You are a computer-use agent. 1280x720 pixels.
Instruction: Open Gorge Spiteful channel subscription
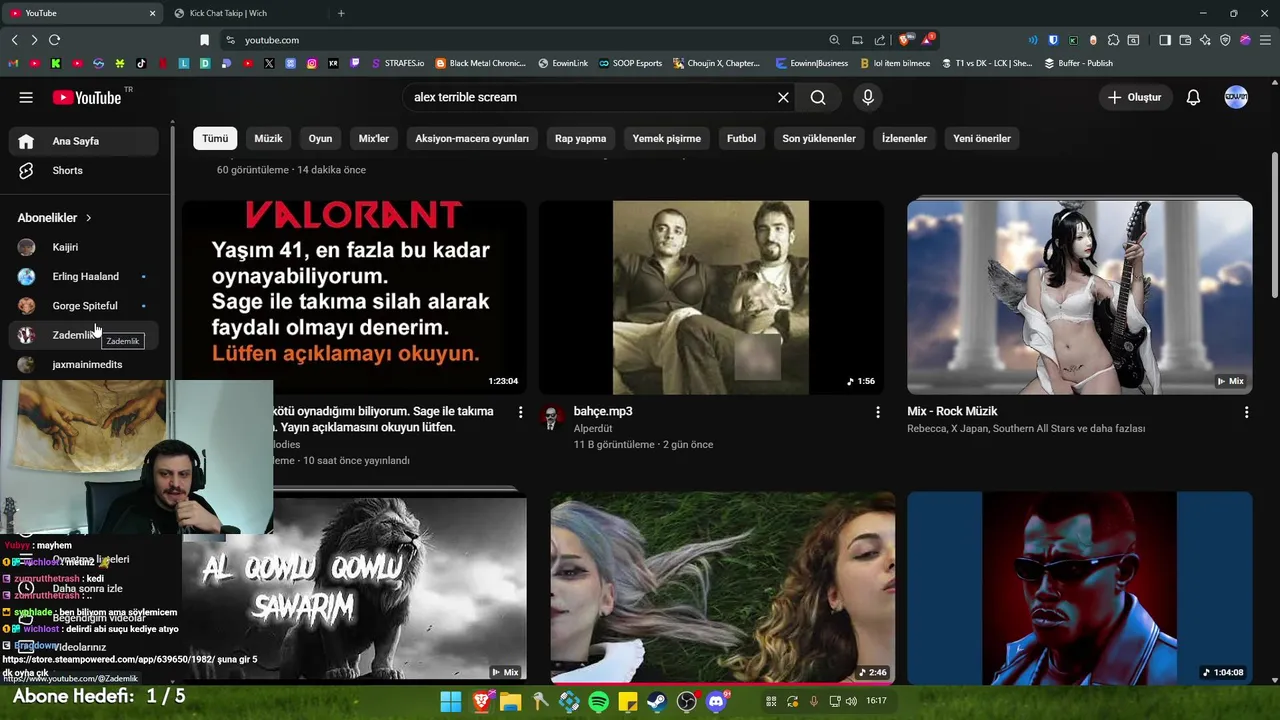(x=84, y=306)
